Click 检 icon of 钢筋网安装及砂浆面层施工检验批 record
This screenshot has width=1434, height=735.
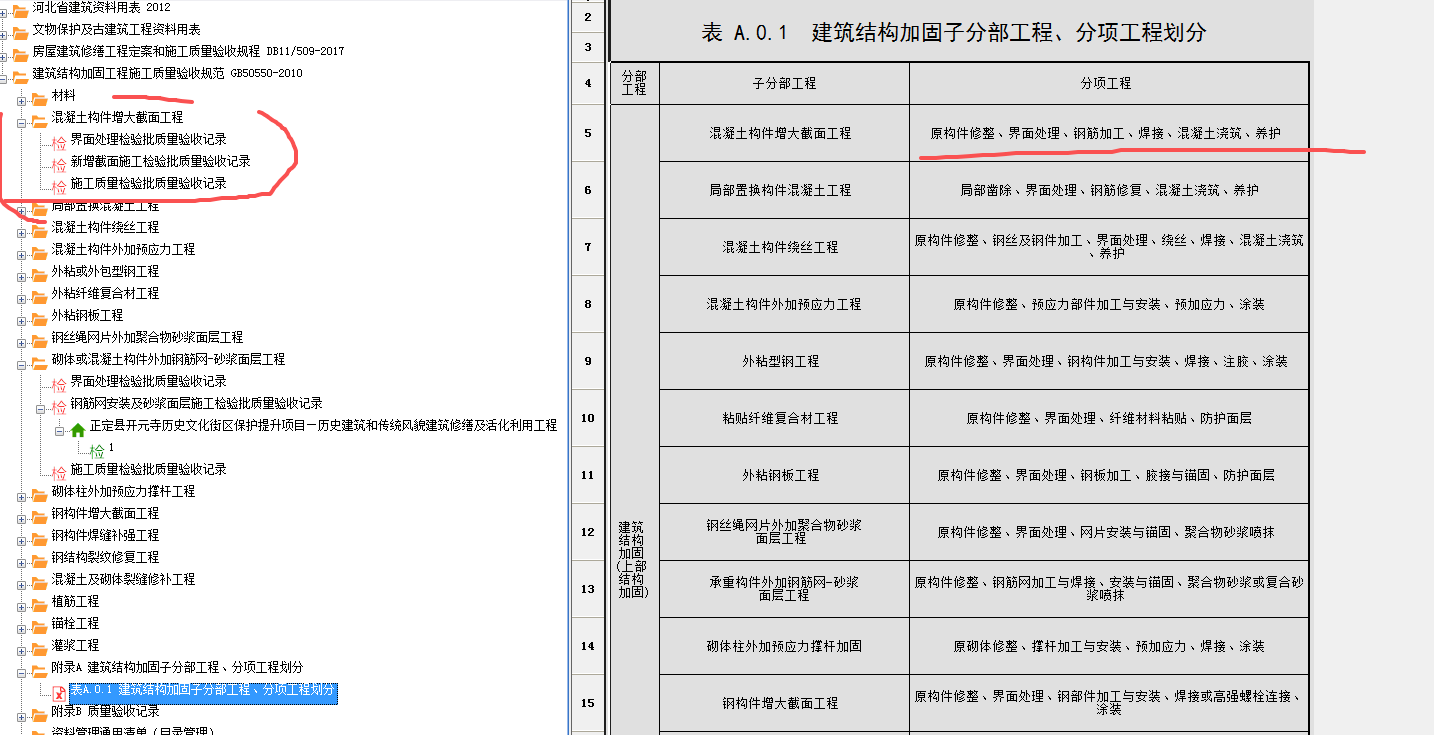click(59, 405)
